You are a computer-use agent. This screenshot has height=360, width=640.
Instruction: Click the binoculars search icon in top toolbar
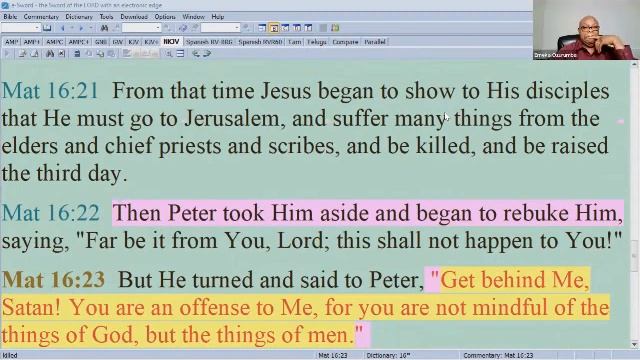104,28
